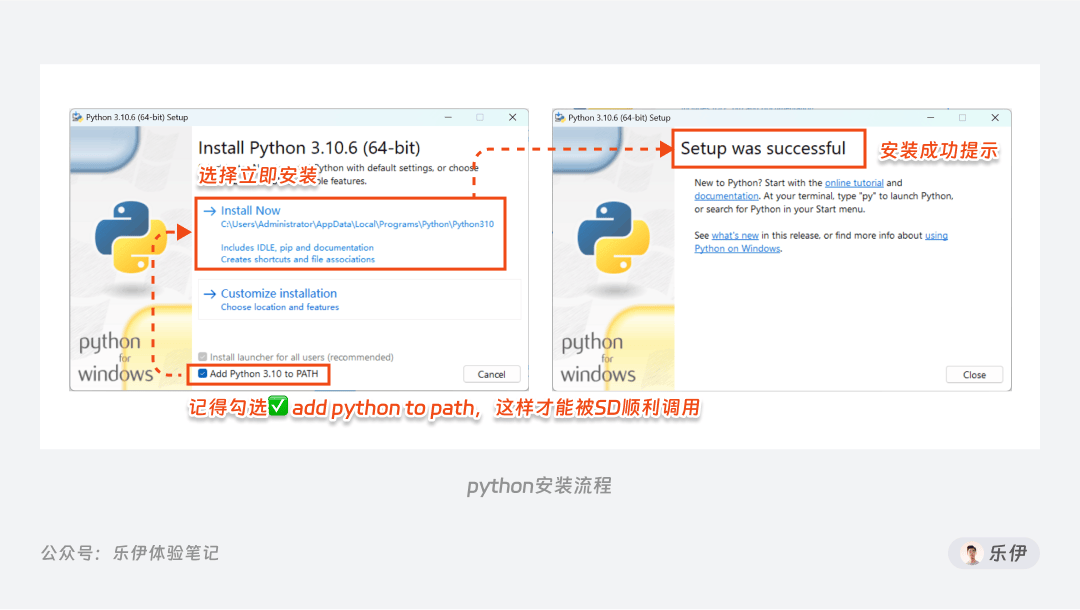1080x610 pixels.
Task: Open the what's new link
Action: click(735, 235)
